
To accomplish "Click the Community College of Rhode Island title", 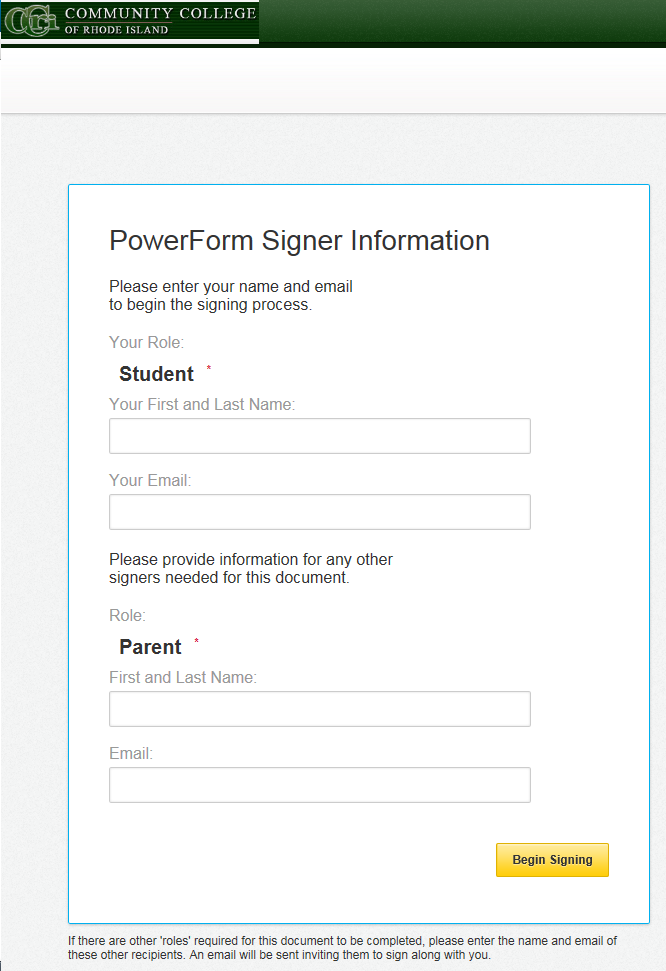I will coord(160,20).
